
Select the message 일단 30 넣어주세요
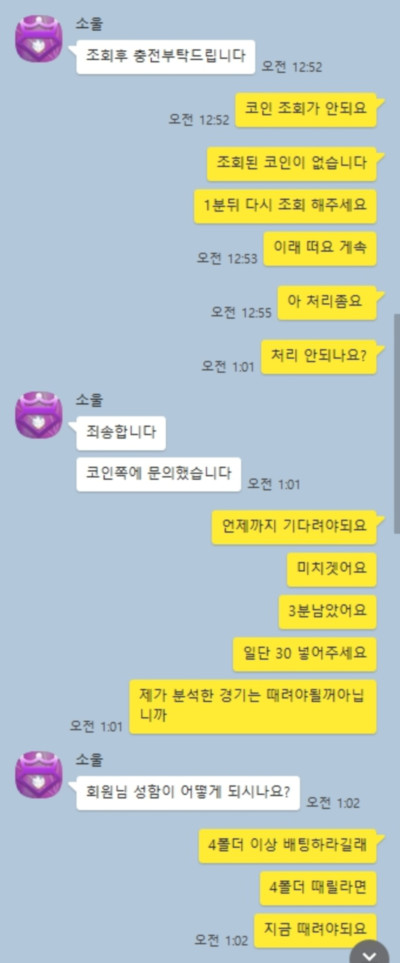click(305, 654)
